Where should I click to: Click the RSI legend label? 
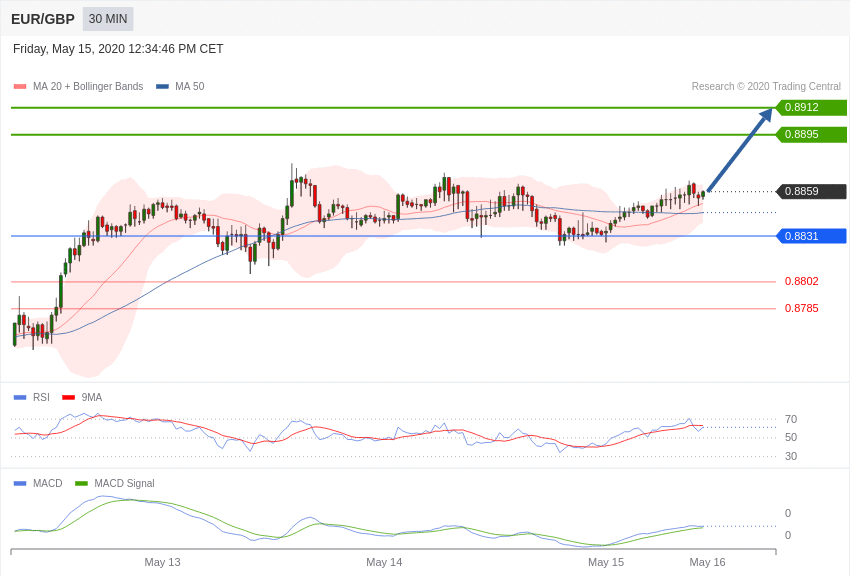coord(41,398)
